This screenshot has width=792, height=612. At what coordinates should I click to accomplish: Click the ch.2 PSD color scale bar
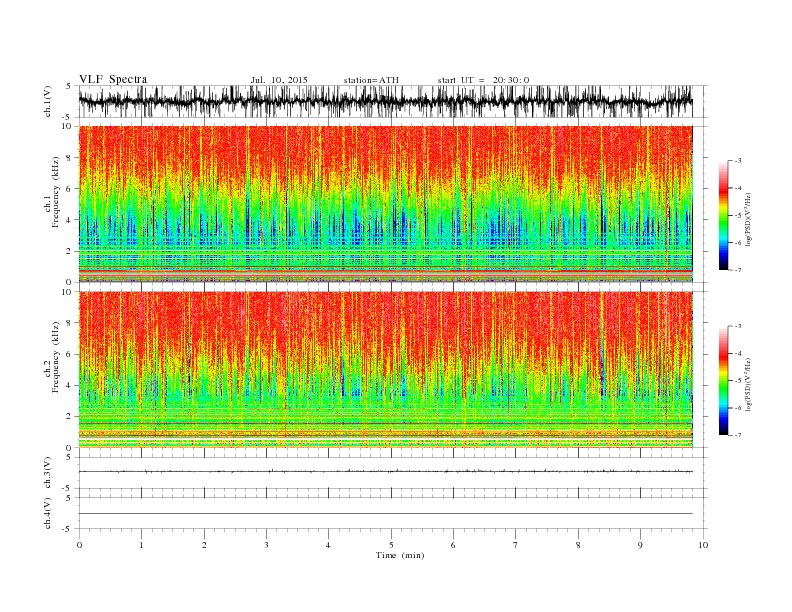(x=723, y=381)
